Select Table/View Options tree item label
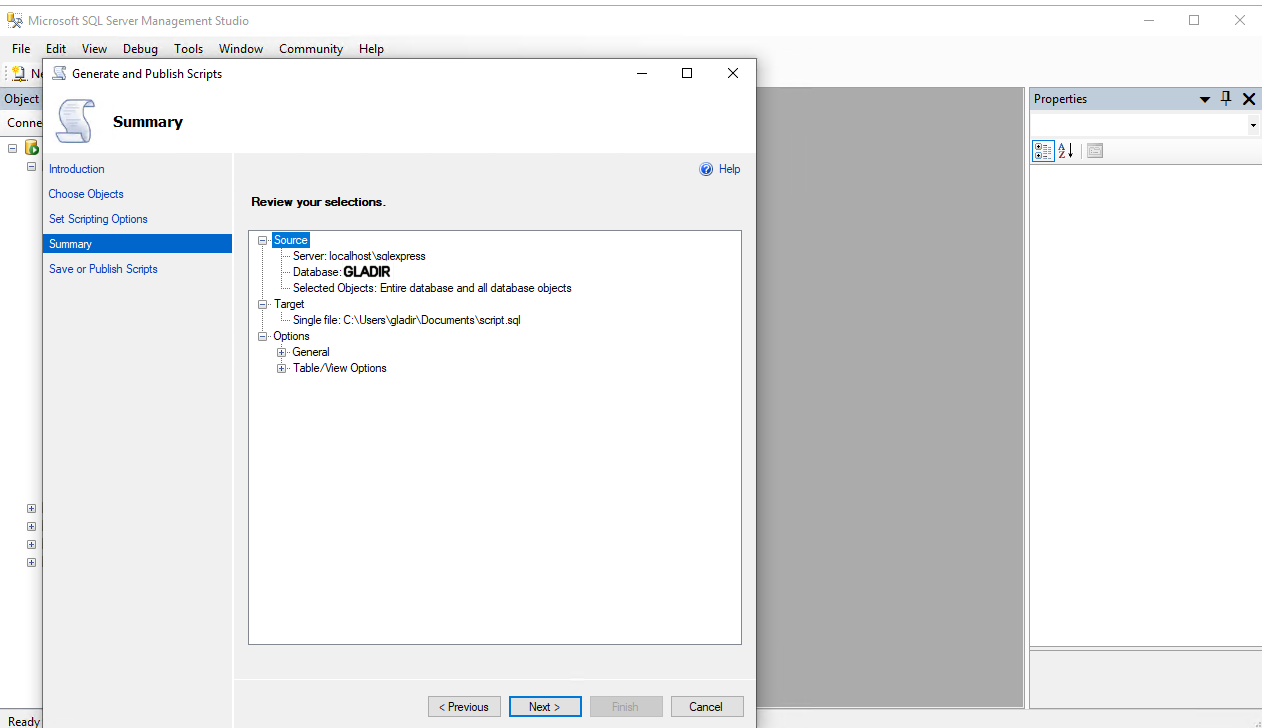This screenshot has width=1262, height=728. tap(339, 368)
